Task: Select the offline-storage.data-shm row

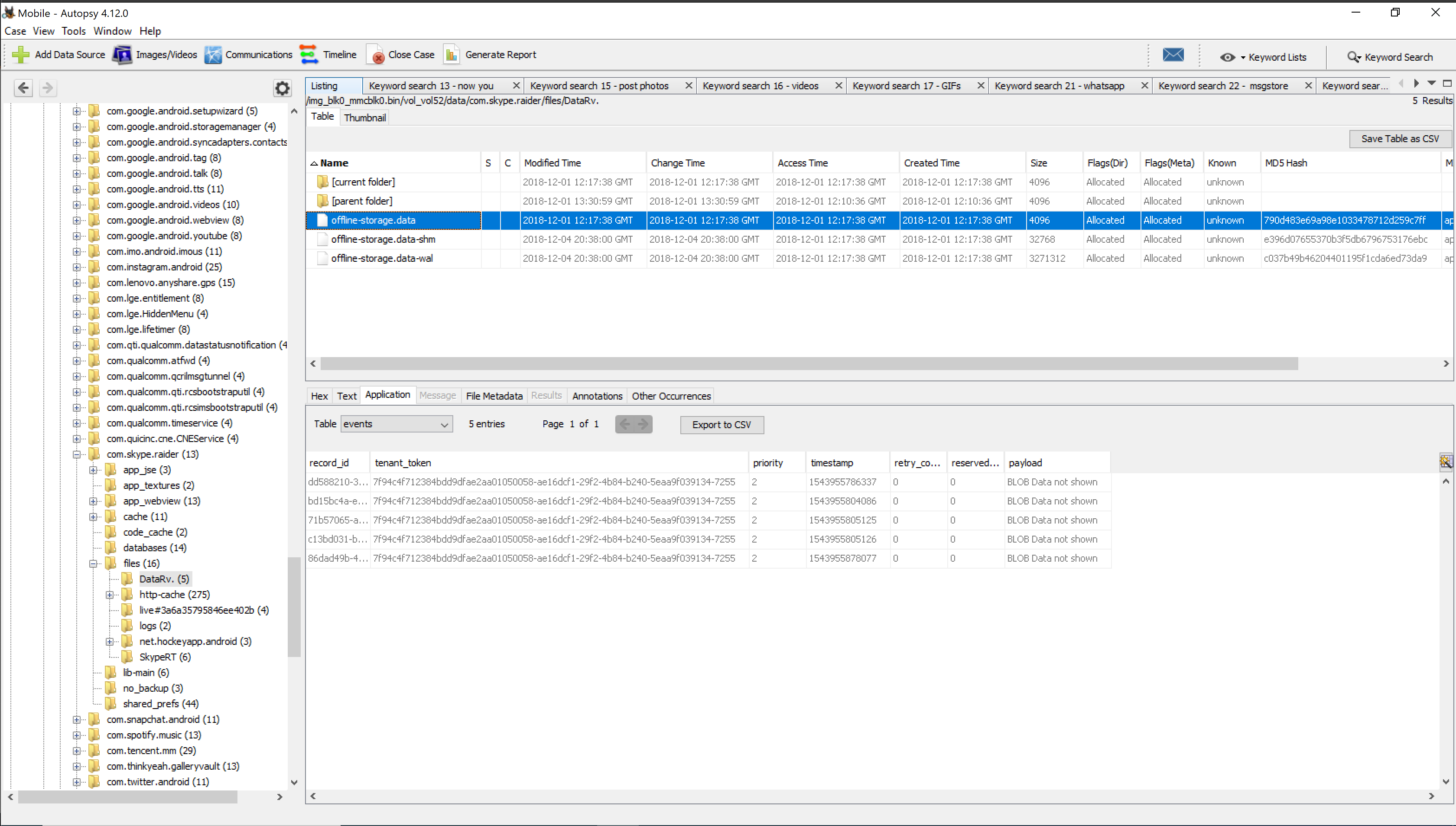Action: click(x=879, y=239)
